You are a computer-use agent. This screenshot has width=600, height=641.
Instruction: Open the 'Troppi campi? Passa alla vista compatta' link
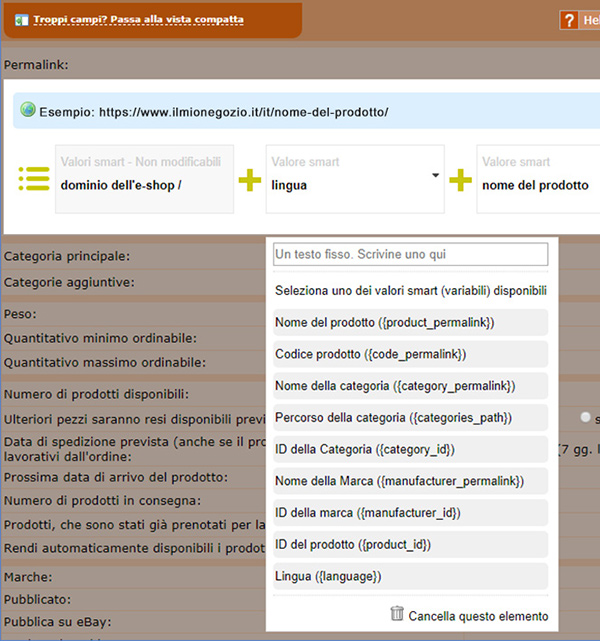point(138,20)
